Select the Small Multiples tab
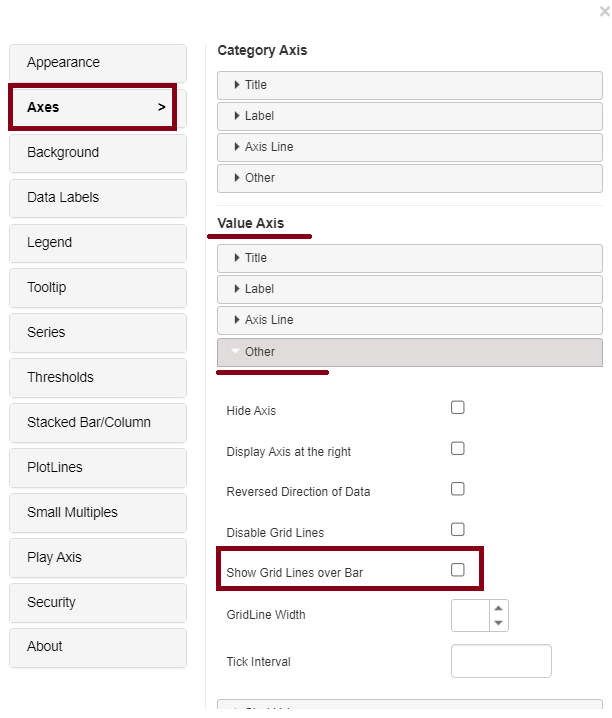 click(x=97, y=513)
